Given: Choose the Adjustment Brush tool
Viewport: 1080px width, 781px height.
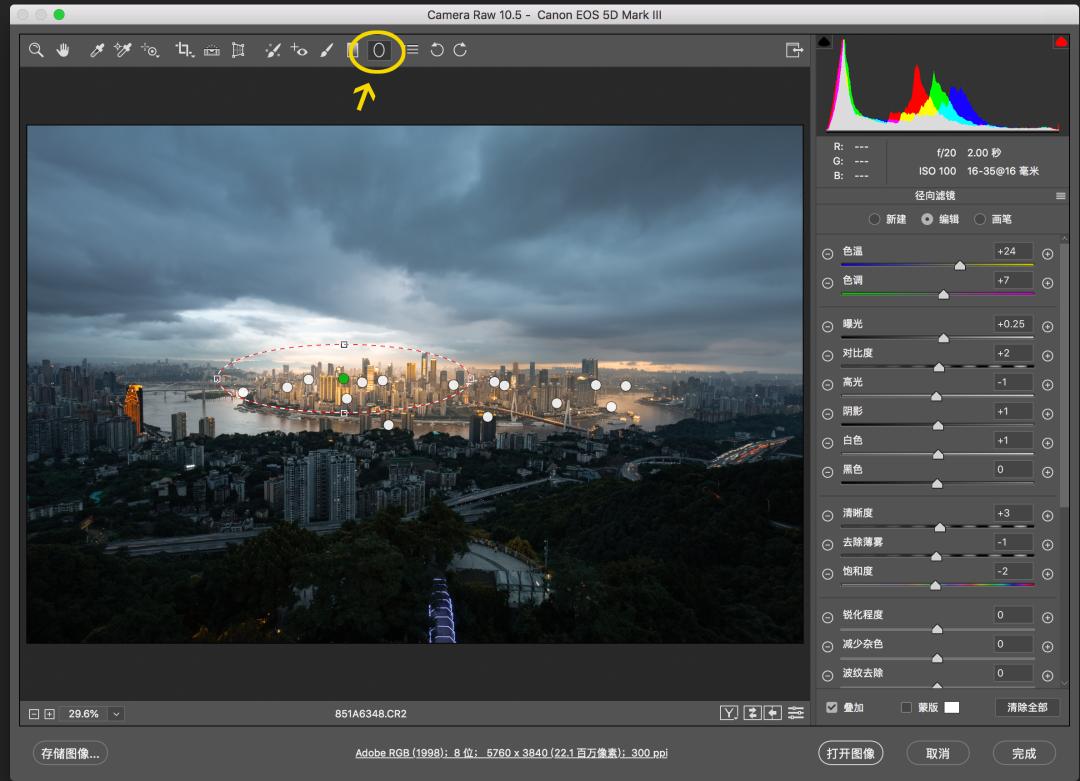Looking at the screenshot, I should pos(326,50).
